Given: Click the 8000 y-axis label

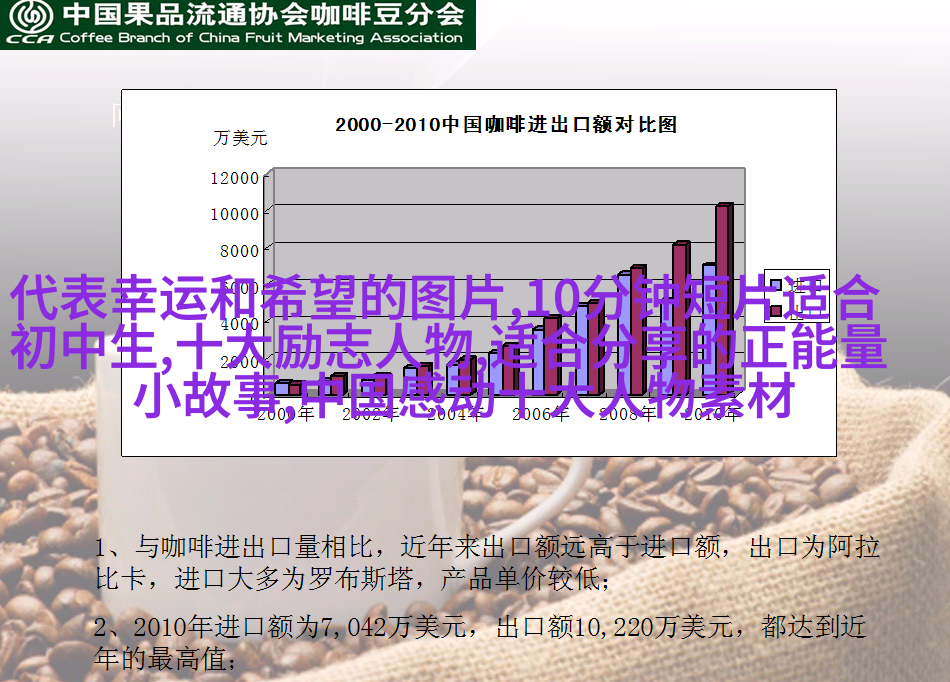Looking at the screenshot, I should (239, 251).
